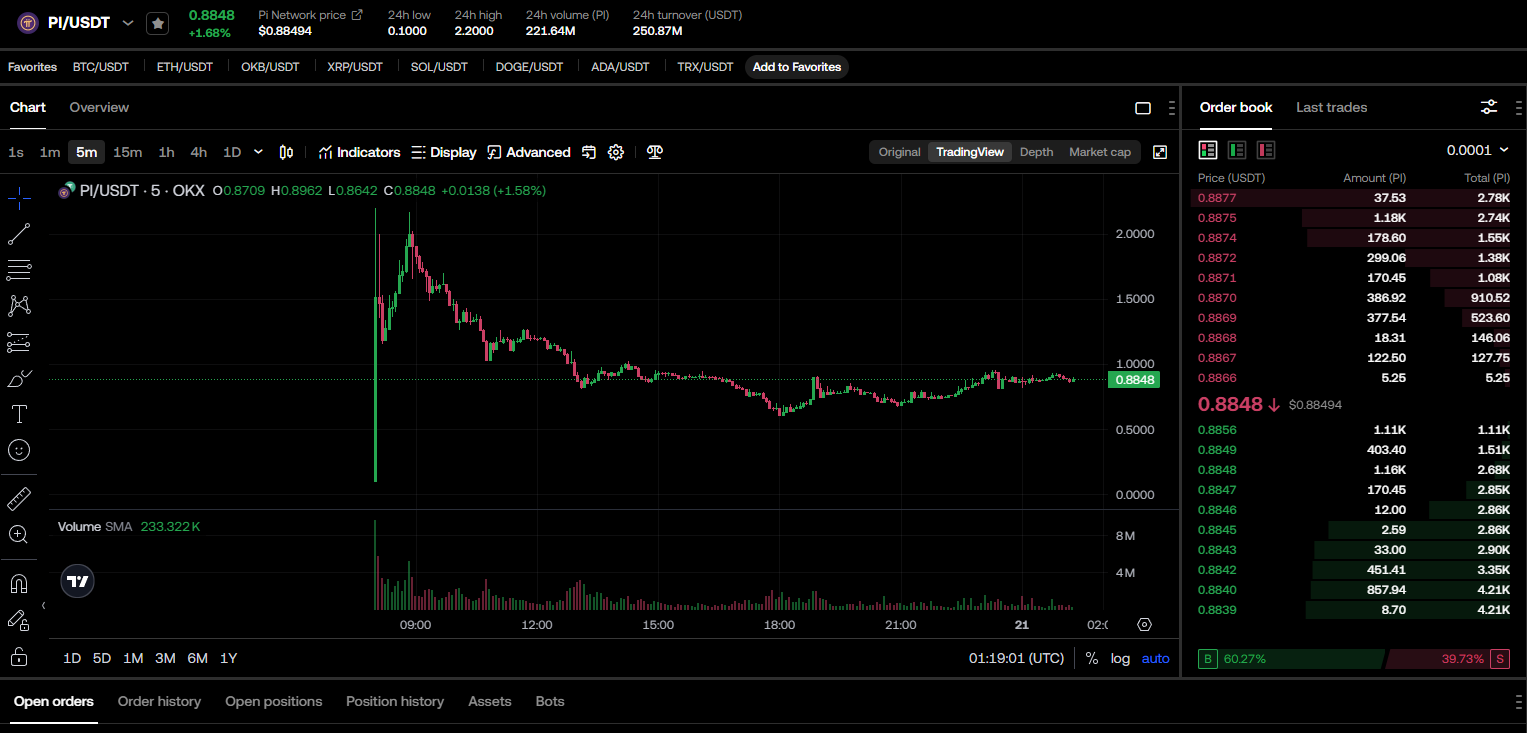Switch chart interval to 1m
1527x733 pixels.
point(50,152)
